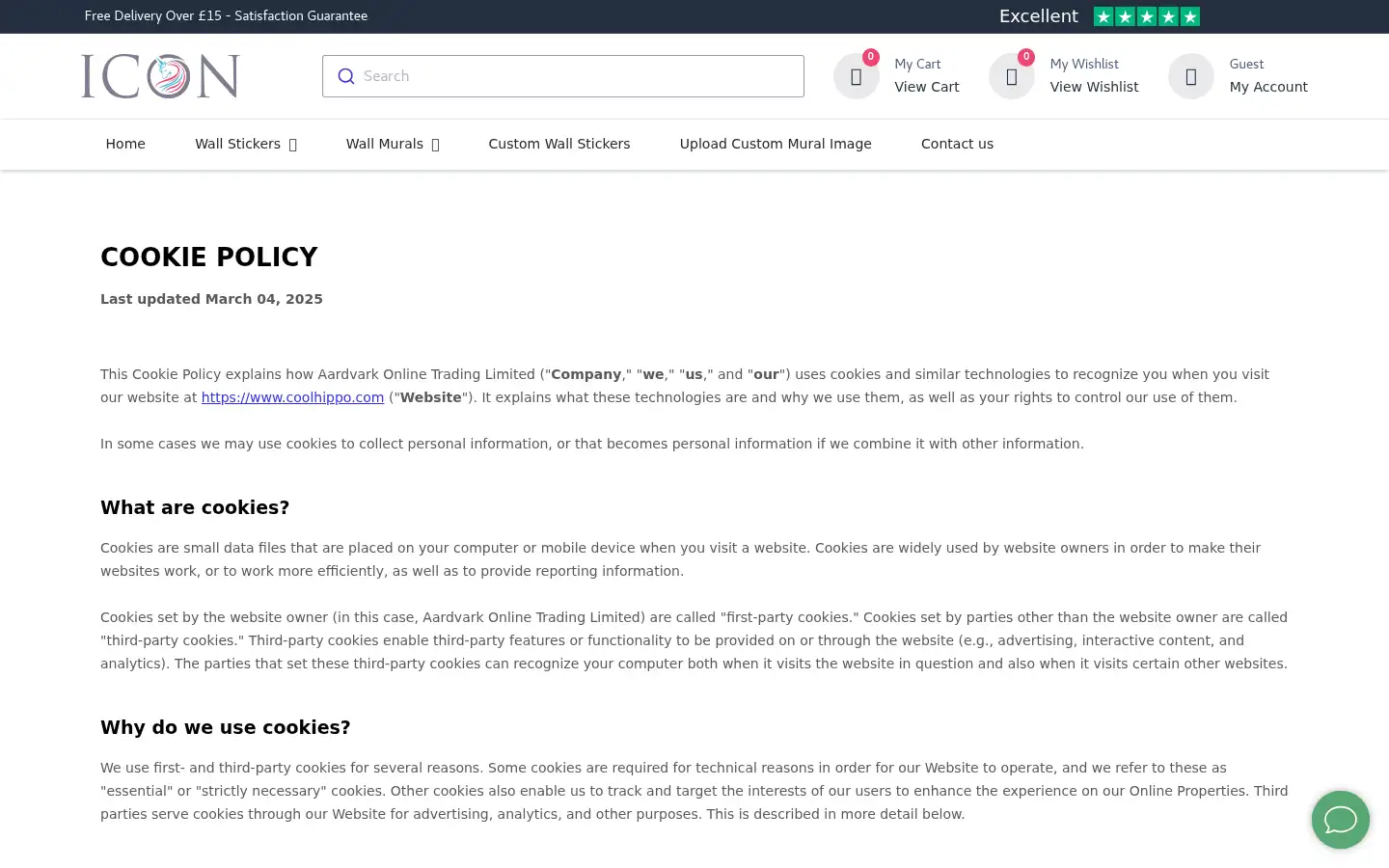Click the wishlist count badge
1389x868 pixels.
tap(1026, 57)
